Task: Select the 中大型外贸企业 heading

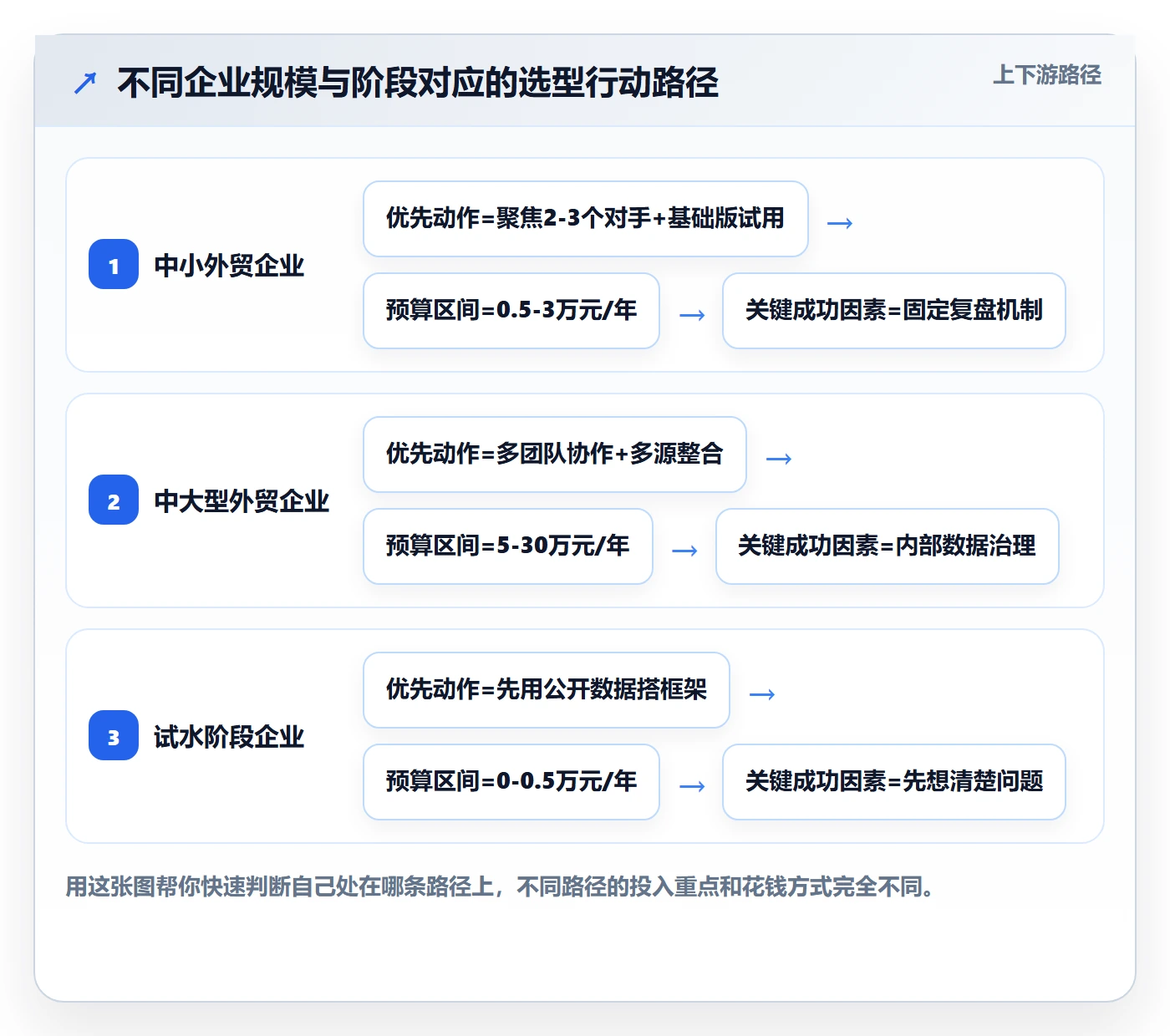Action: (x=242, y=501)
